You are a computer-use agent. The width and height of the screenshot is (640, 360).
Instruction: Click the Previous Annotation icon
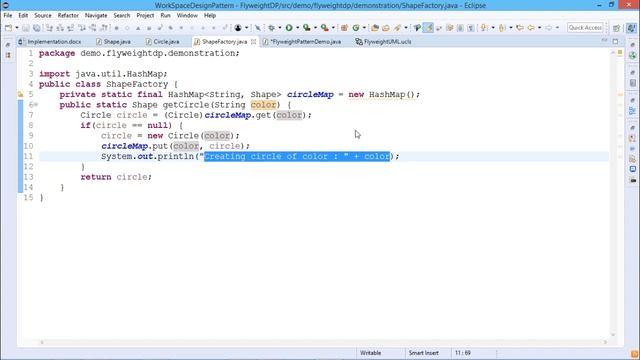(x=502, y=28)
